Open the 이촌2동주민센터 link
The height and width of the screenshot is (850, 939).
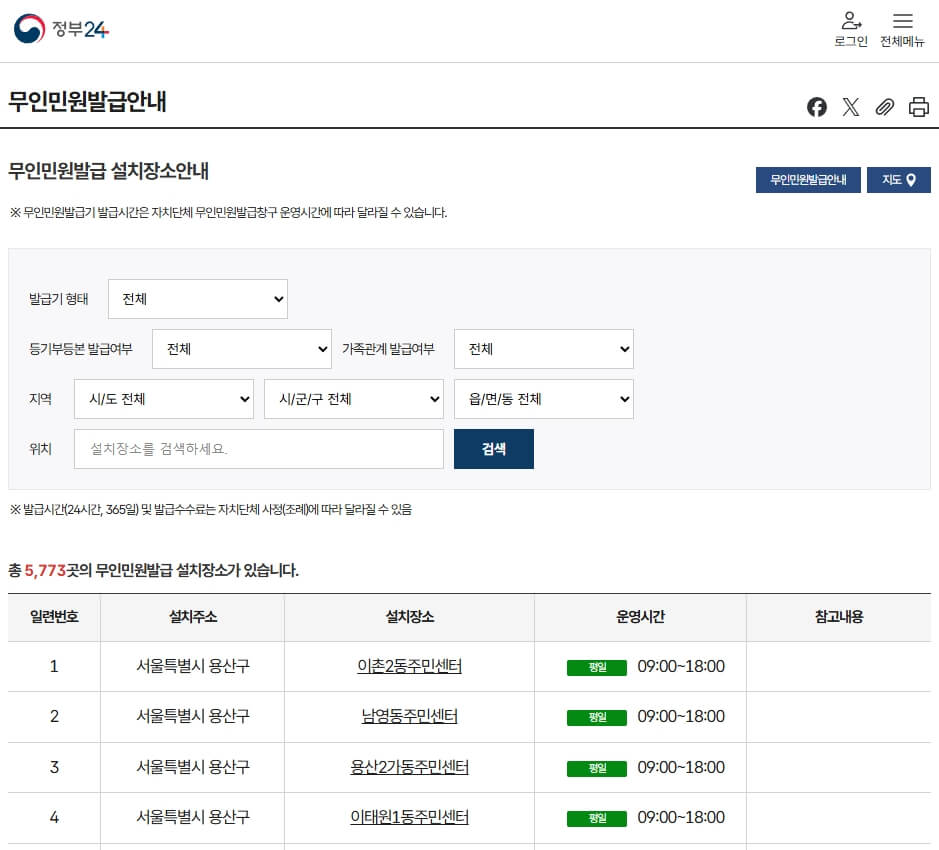[407, 666]
